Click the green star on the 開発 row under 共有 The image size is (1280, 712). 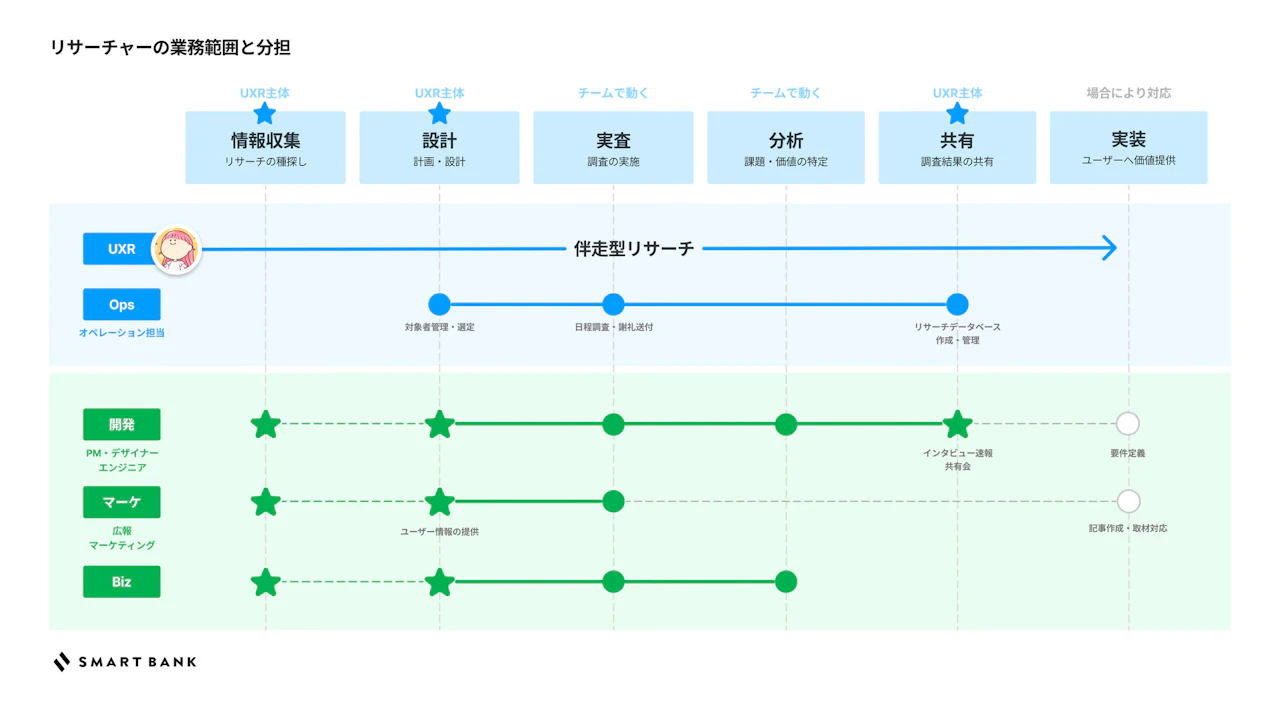point(957,424)
